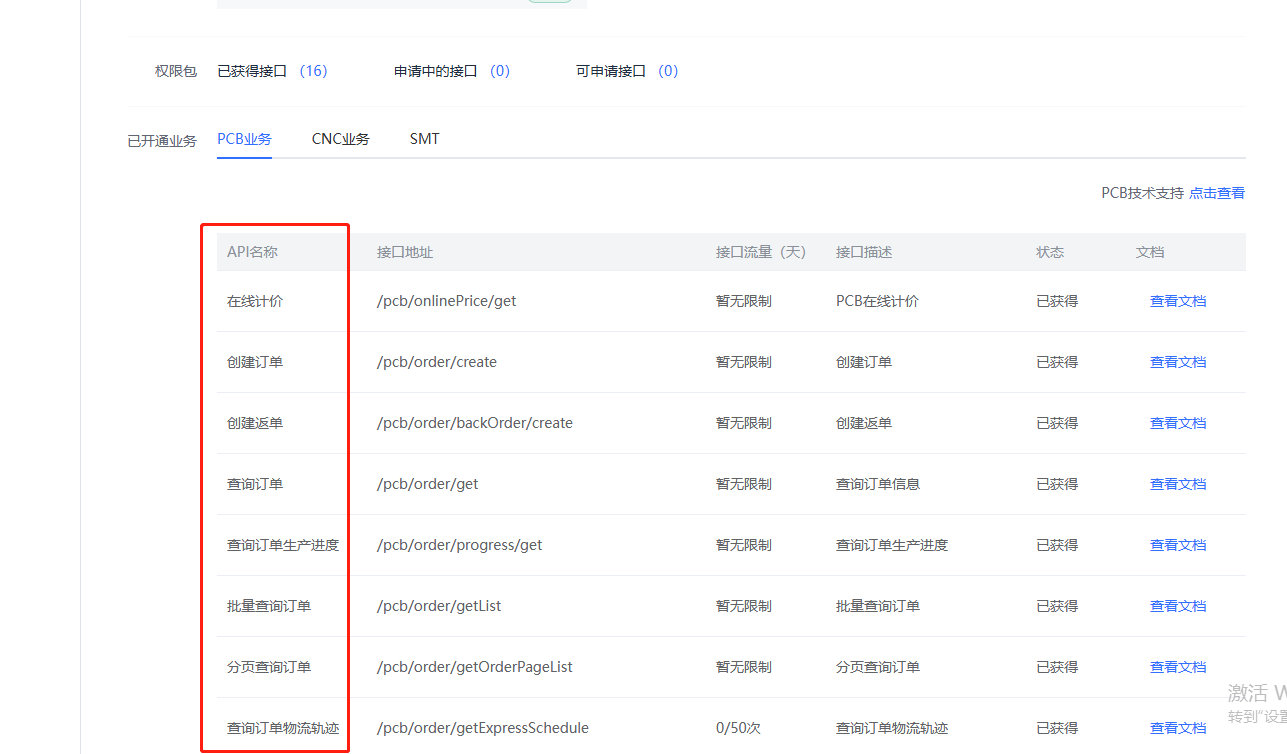1287x754 pixels.
Task: Click the 接口流量（天）column header
Action: tap(760, 252)
